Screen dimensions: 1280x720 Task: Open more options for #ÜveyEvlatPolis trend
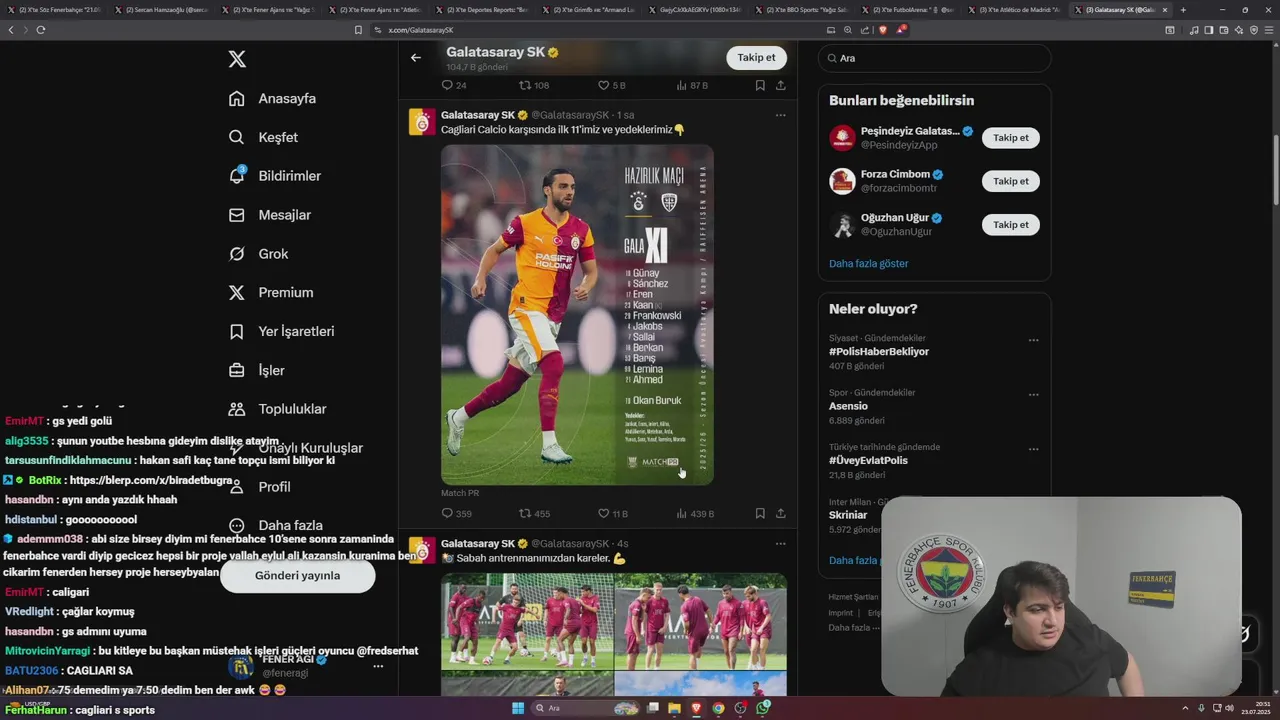[1033, 449]
